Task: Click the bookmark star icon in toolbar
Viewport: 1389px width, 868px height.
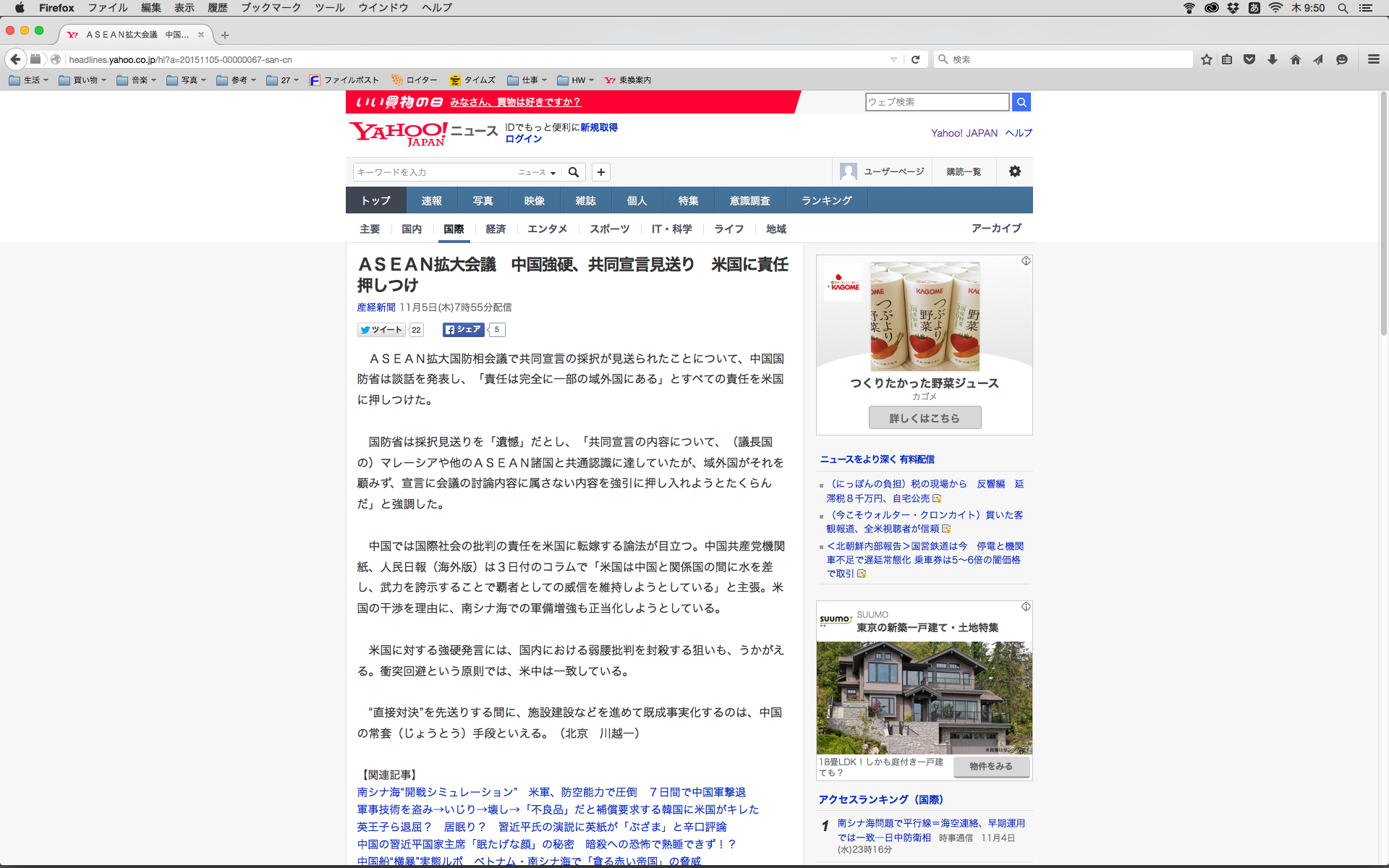Action: tap(1206, 59)
